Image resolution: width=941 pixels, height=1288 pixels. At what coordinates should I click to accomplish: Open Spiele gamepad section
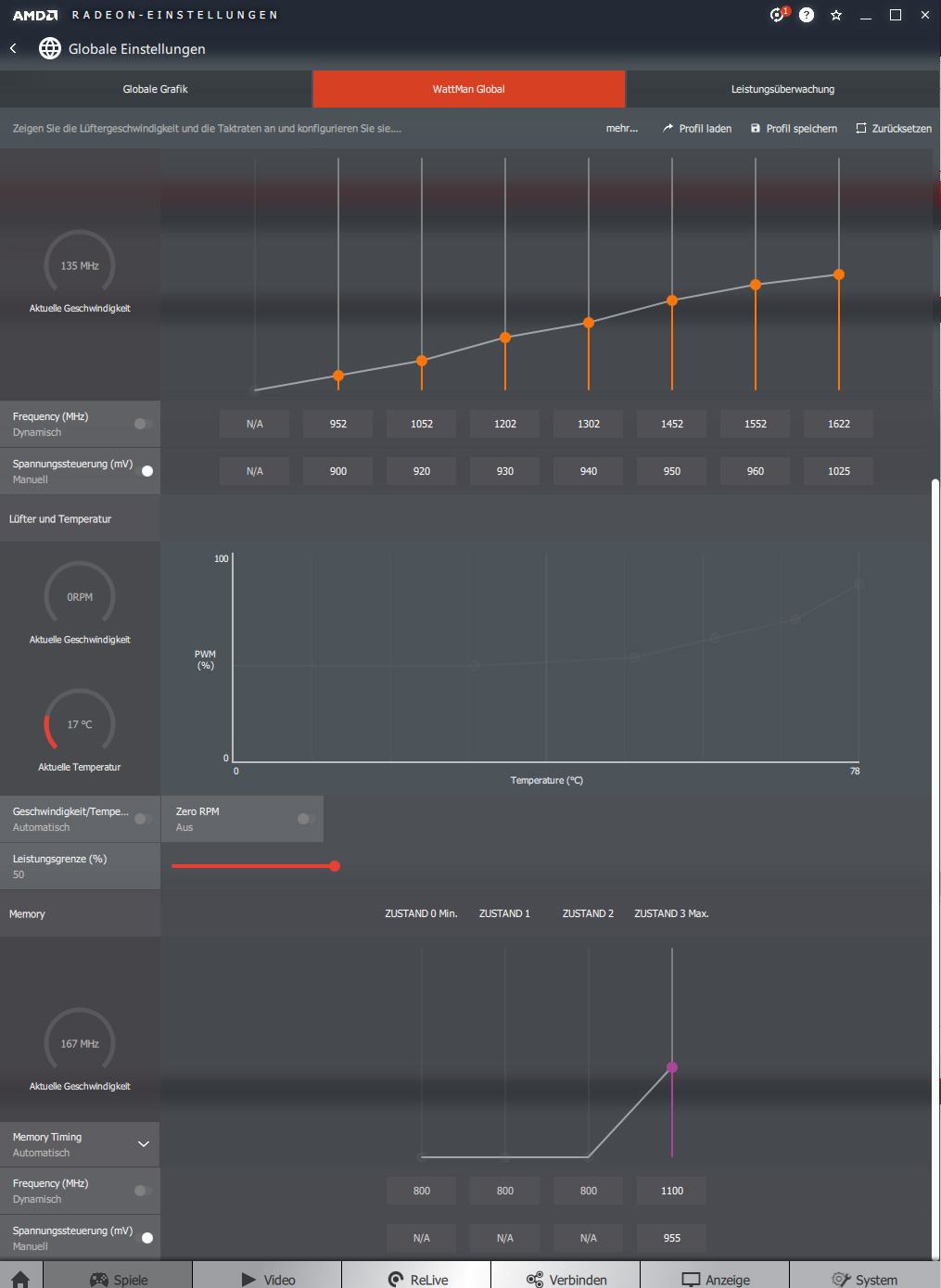click(x=118, y=1279)
